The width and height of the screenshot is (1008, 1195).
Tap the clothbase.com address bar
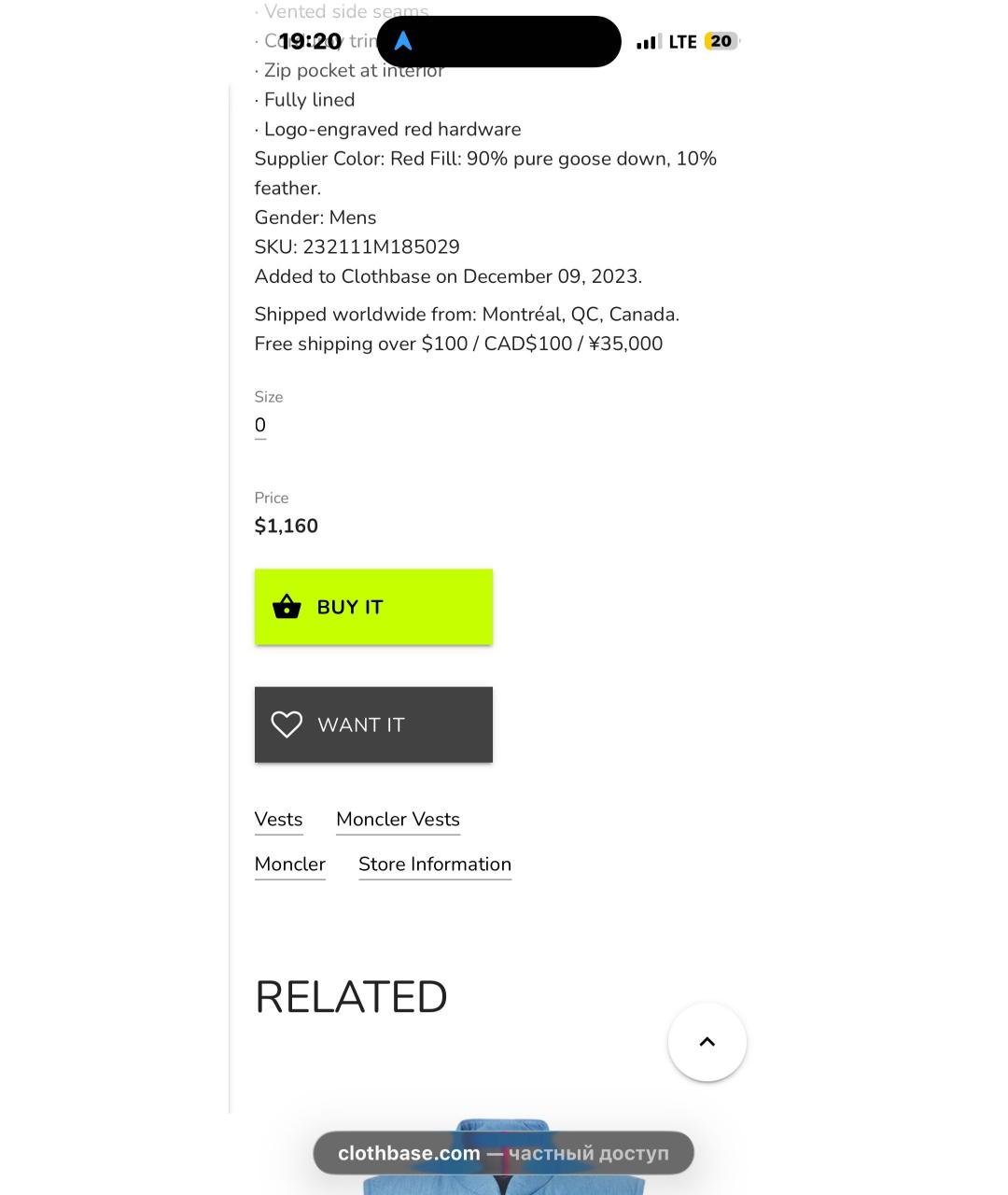click(x=503, y=1153)
